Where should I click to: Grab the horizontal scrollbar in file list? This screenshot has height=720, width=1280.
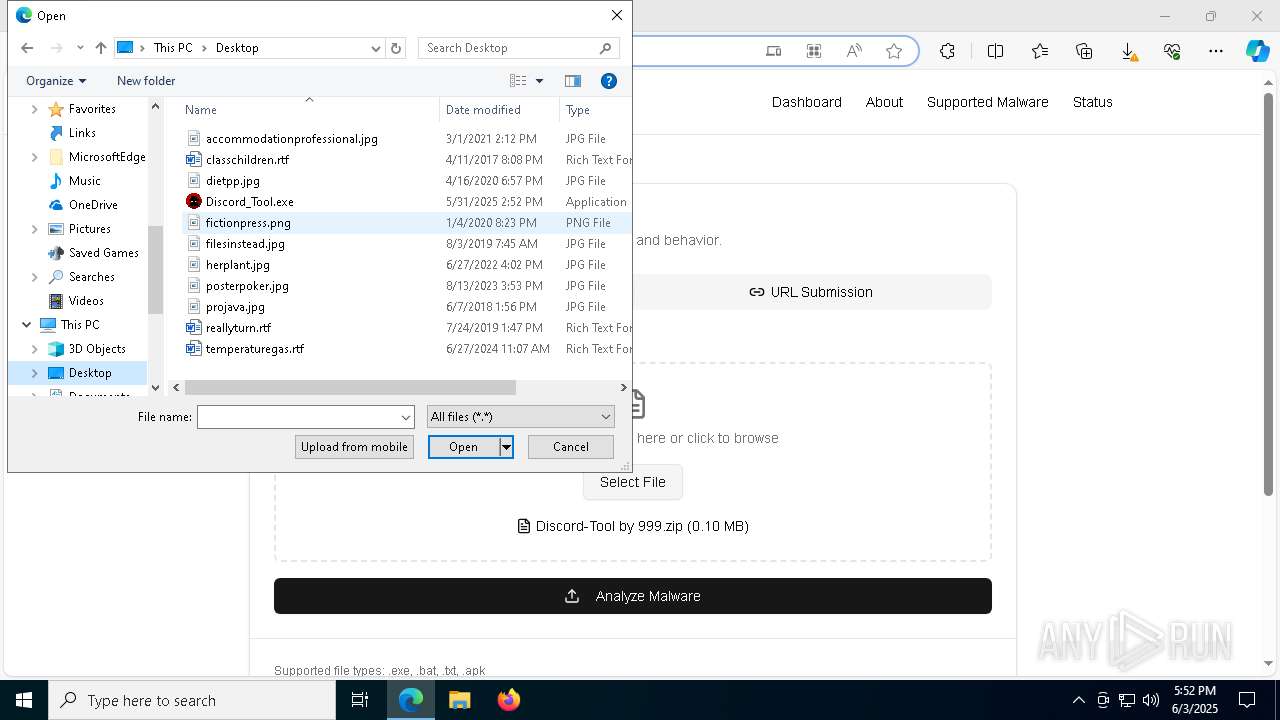350,387
